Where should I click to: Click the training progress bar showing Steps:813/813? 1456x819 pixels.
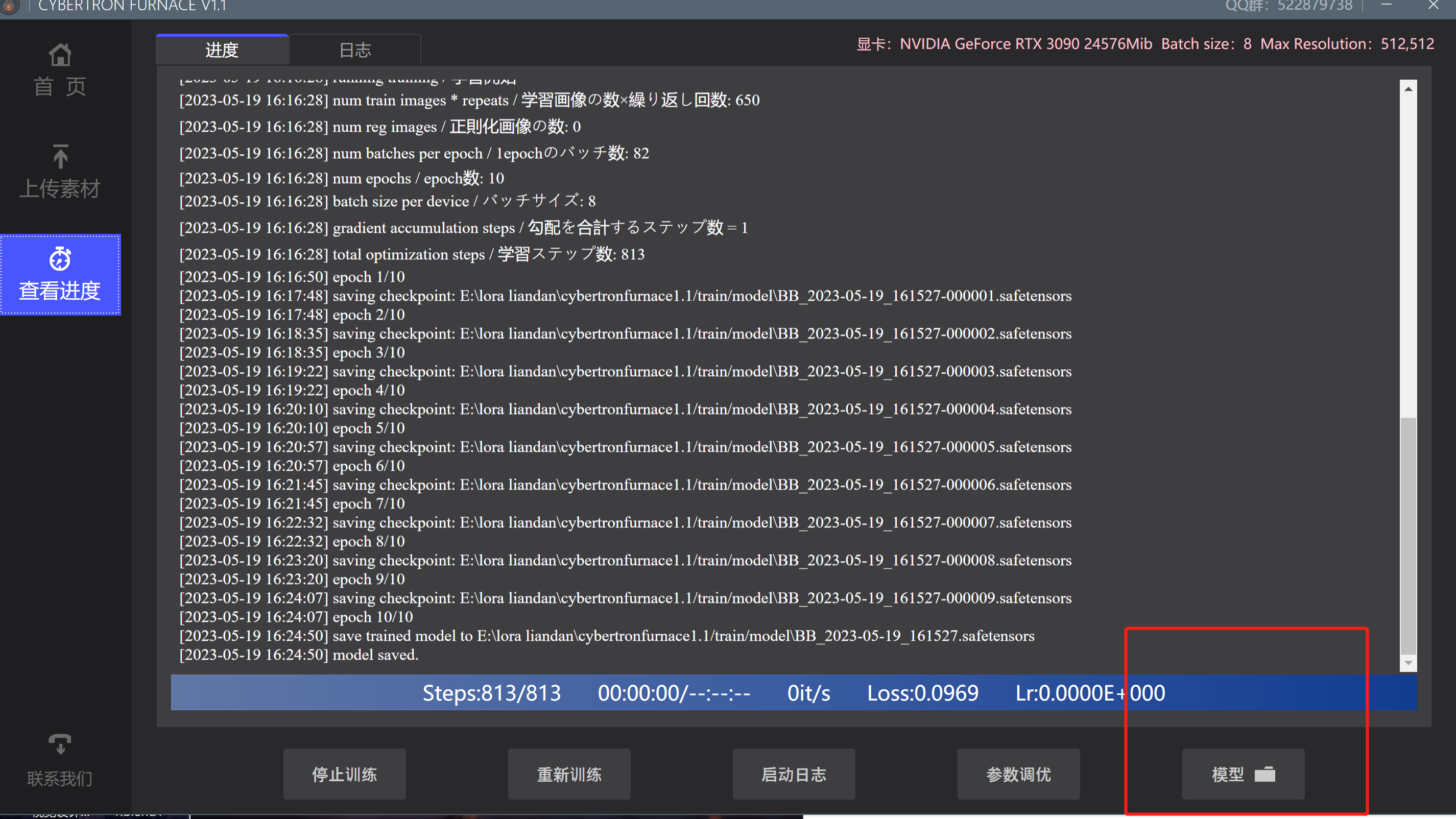click(794, 692)
